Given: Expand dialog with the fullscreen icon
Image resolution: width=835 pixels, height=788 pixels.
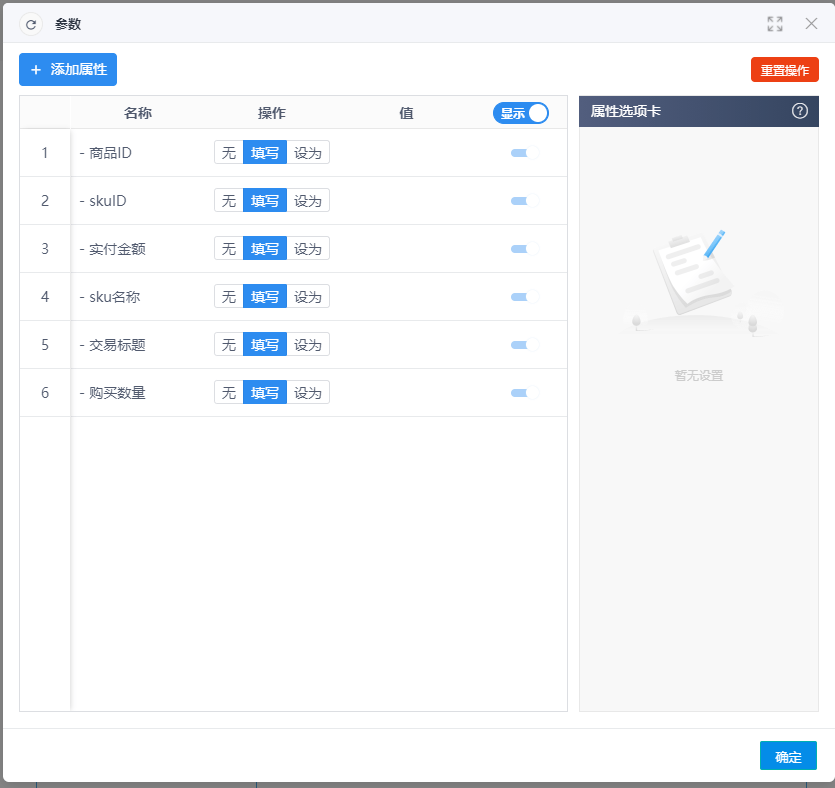Looking at the screenshot, I should coord(775,24).
